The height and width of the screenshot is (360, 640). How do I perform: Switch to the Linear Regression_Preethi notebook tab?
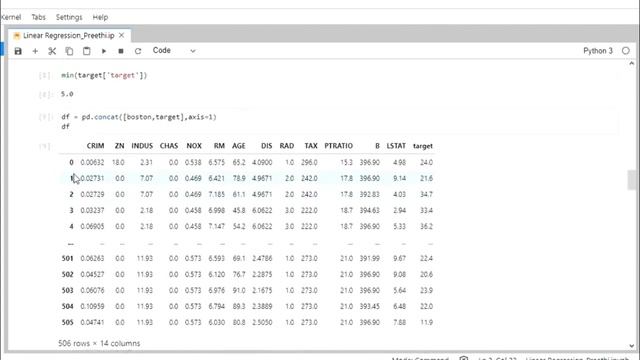point(69,36)
